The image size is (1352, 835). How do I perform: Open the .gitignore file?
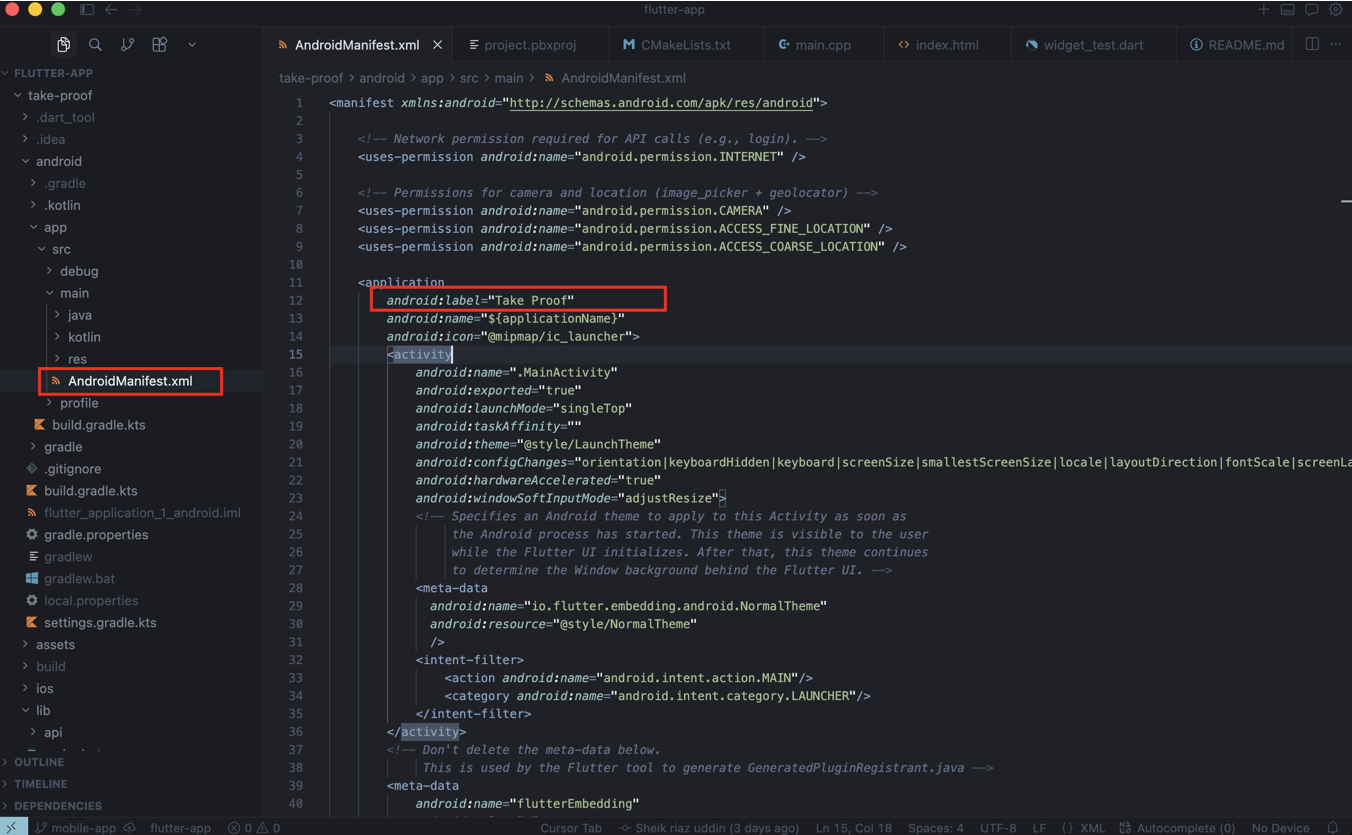tap(131, 469)
